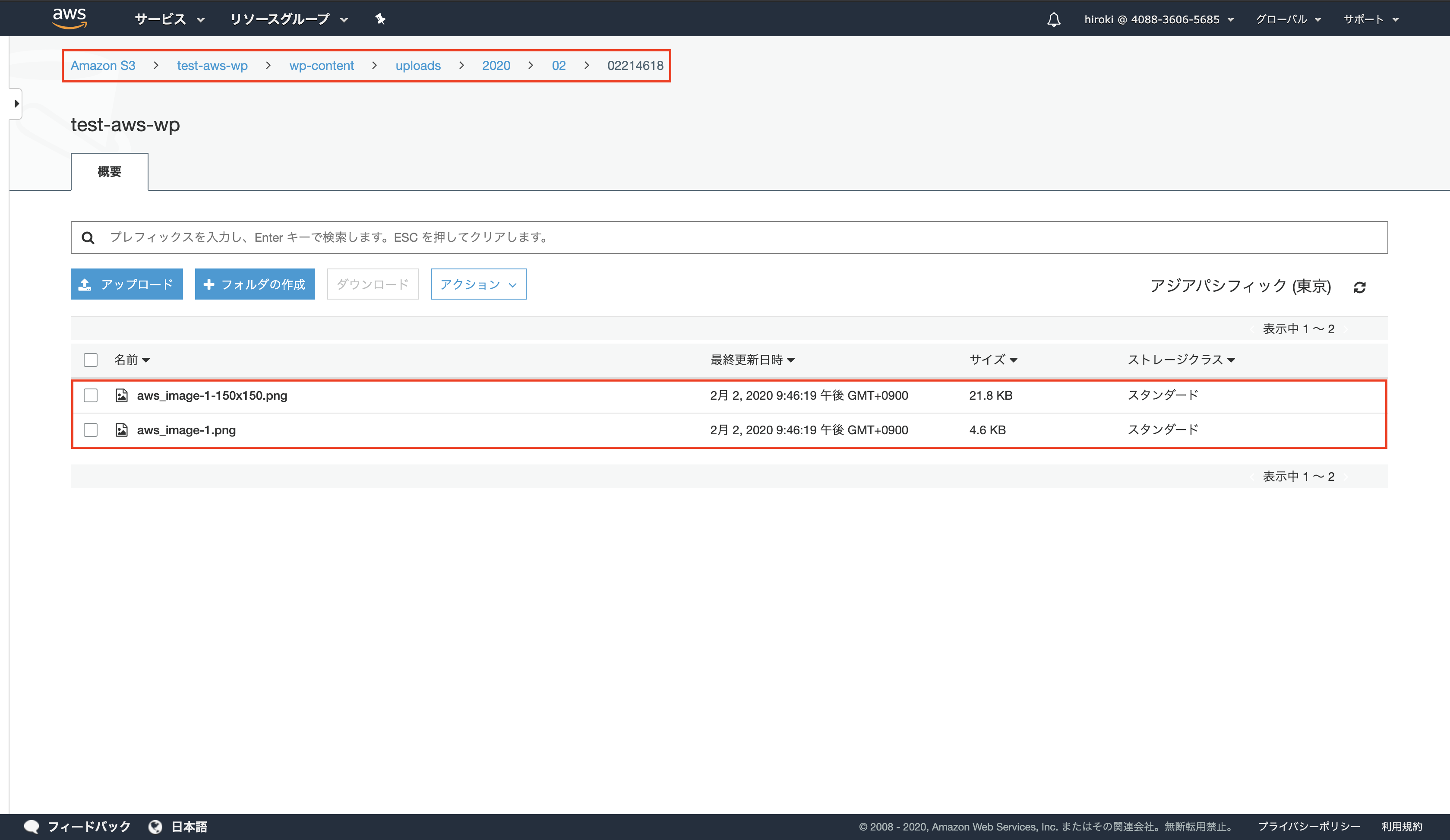Check the box for aws_image-1.png
This screenshot has width=1450, height=840.
[90, 430]
